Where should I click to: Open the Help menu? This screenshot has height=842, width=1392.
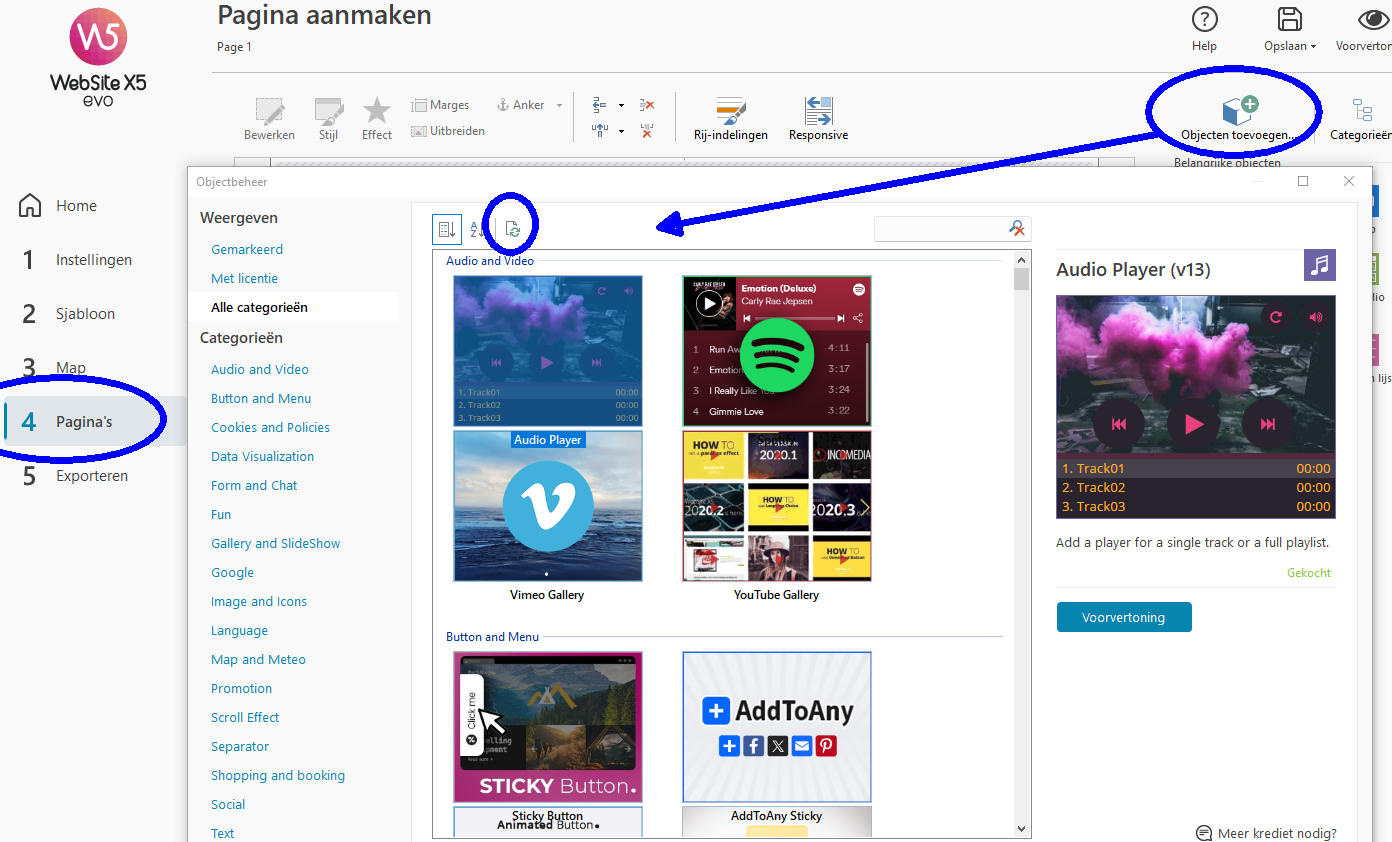pyautogui.click(x=1205, y=29)
